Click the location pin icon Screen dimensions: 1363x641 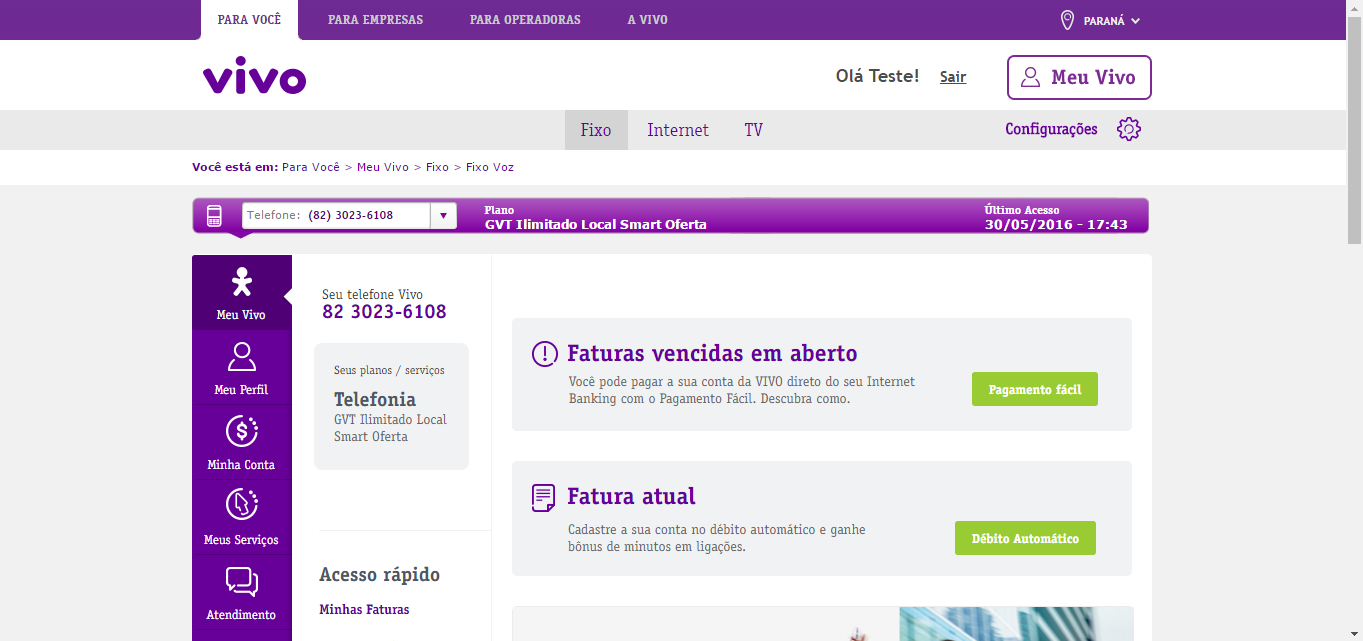point(1067,20)
